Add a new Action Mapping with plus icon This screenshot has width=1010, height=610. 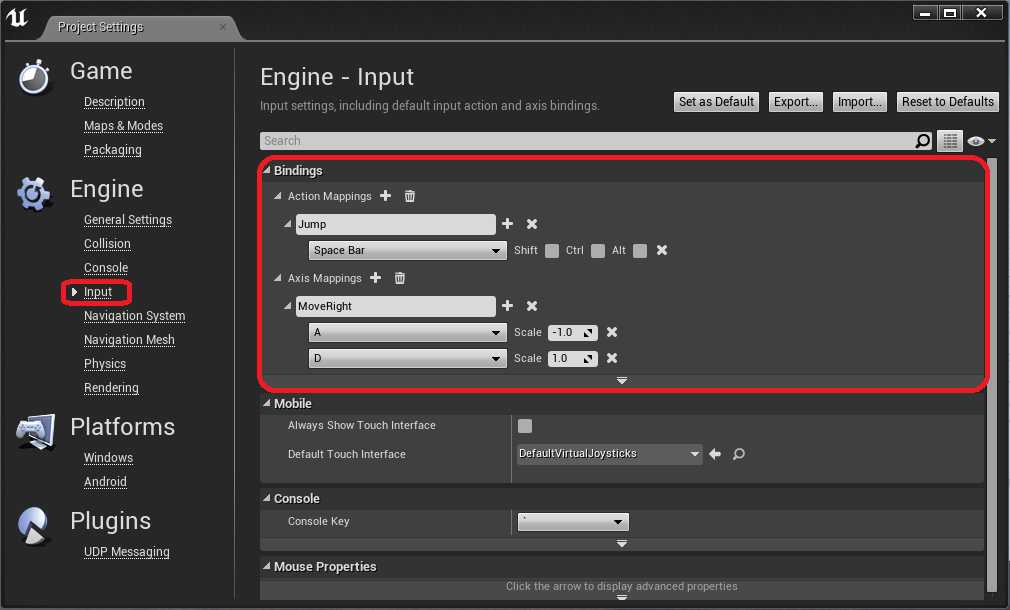(x=386, y=196)
